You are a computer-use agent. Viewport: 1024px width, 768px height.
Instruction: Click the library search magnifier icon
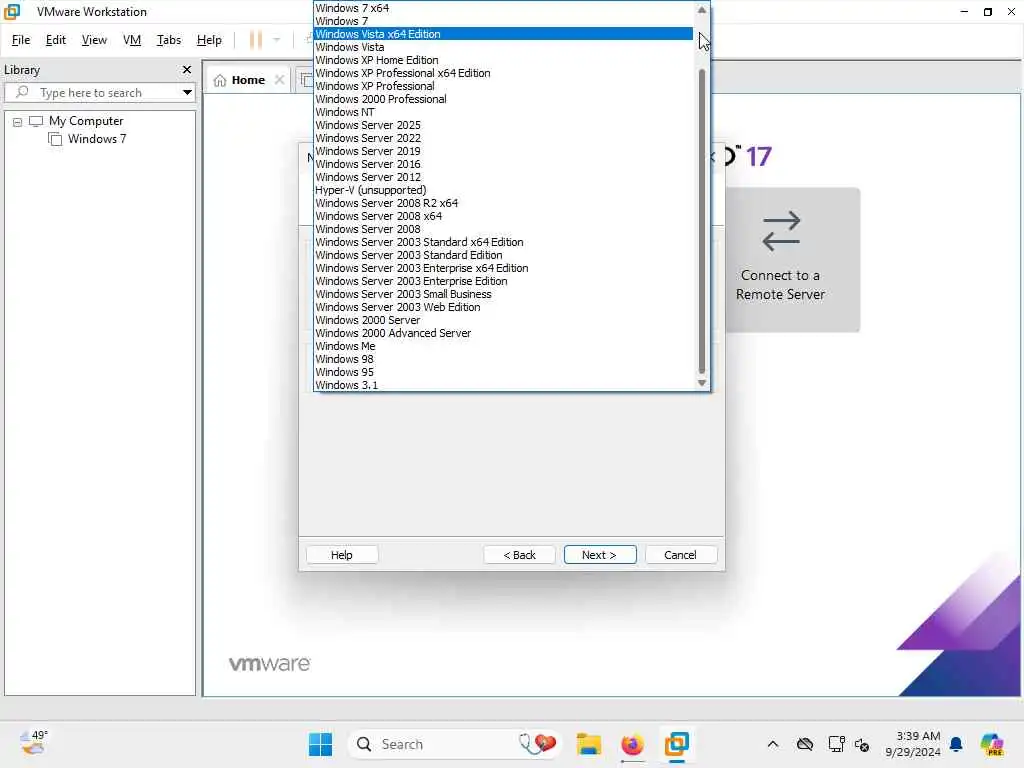tap(22, 92)
